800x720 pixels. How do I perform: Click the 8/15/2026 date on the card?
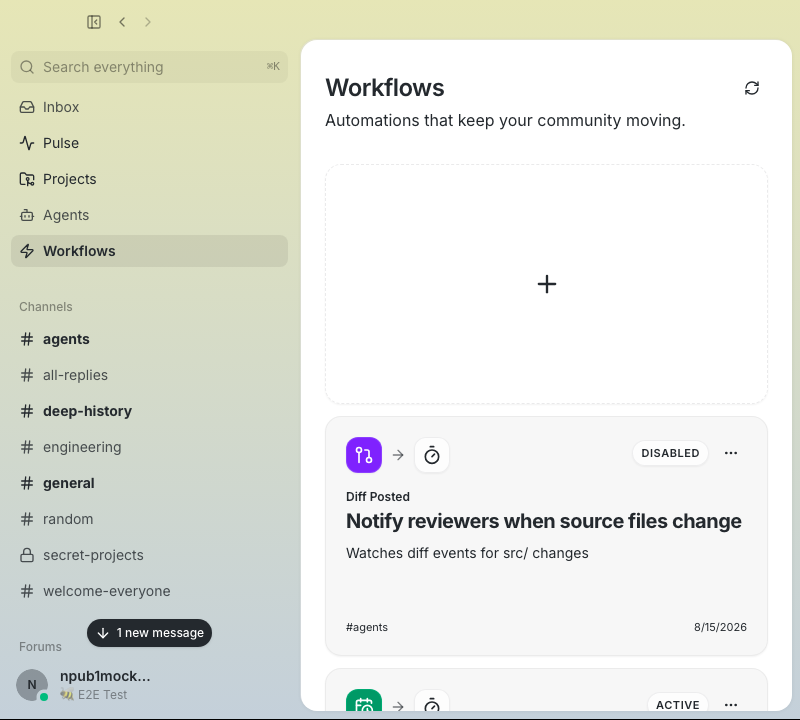tap(720, 627)
